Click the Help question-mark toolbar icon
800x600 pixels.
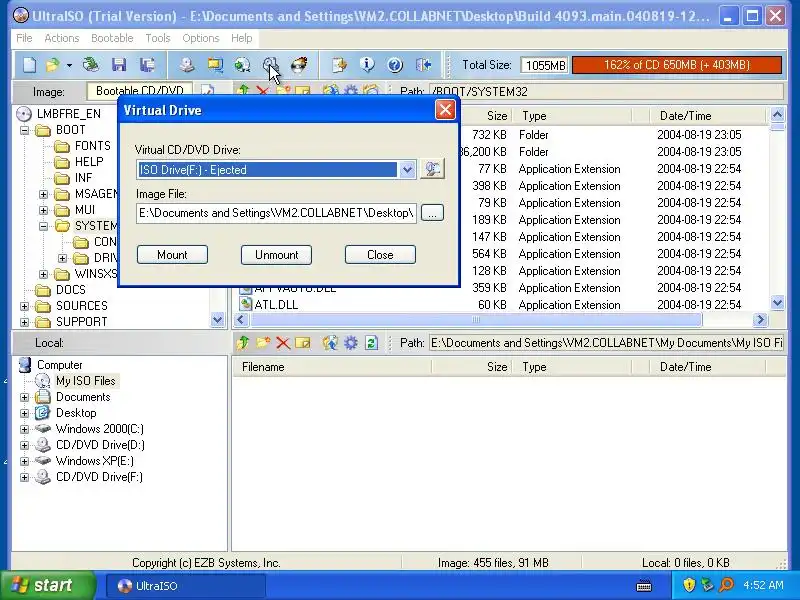pyautogui.click(x=395, y=65)
